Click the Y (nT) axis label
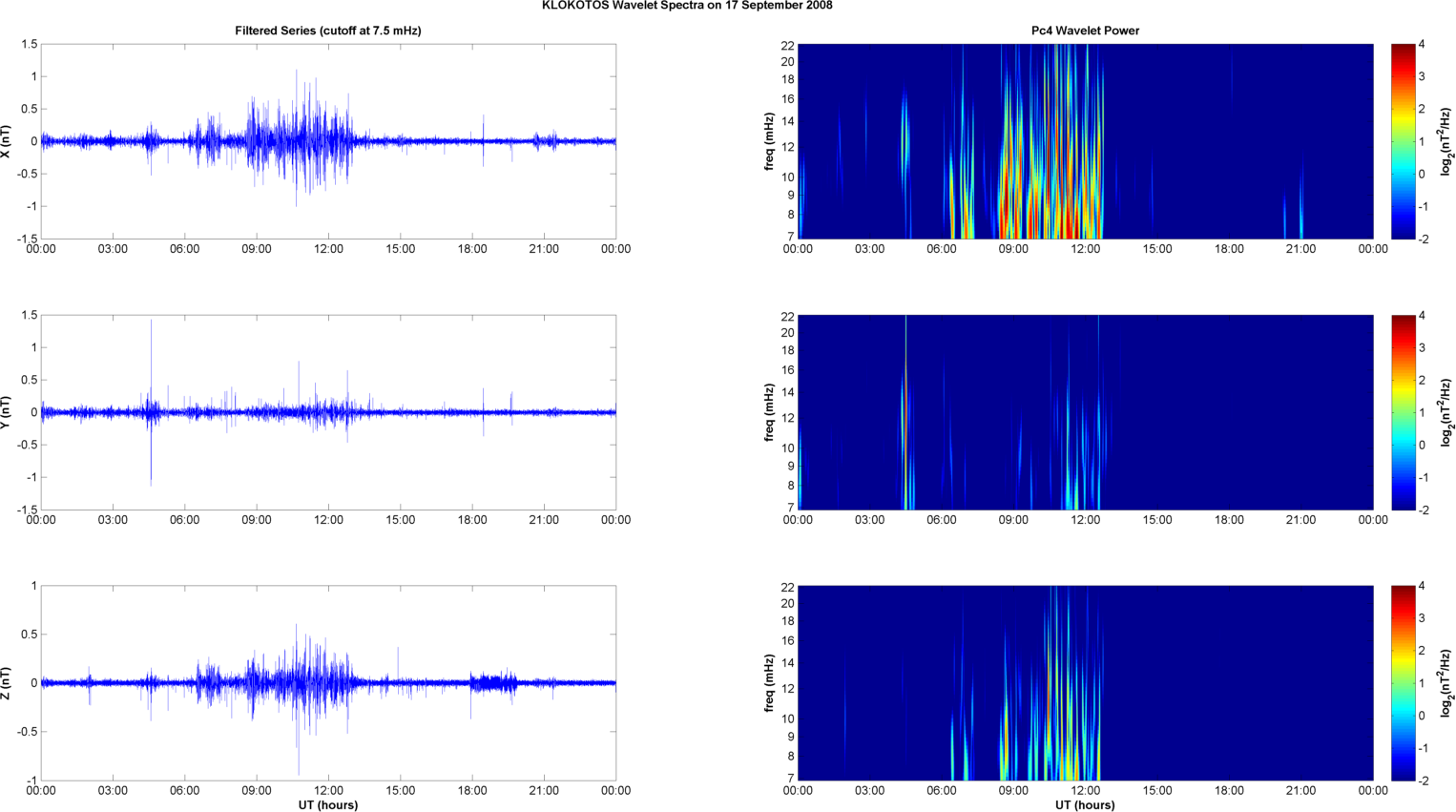The image size is (1456, 812). pyautogui.click(x=7, y=412)
